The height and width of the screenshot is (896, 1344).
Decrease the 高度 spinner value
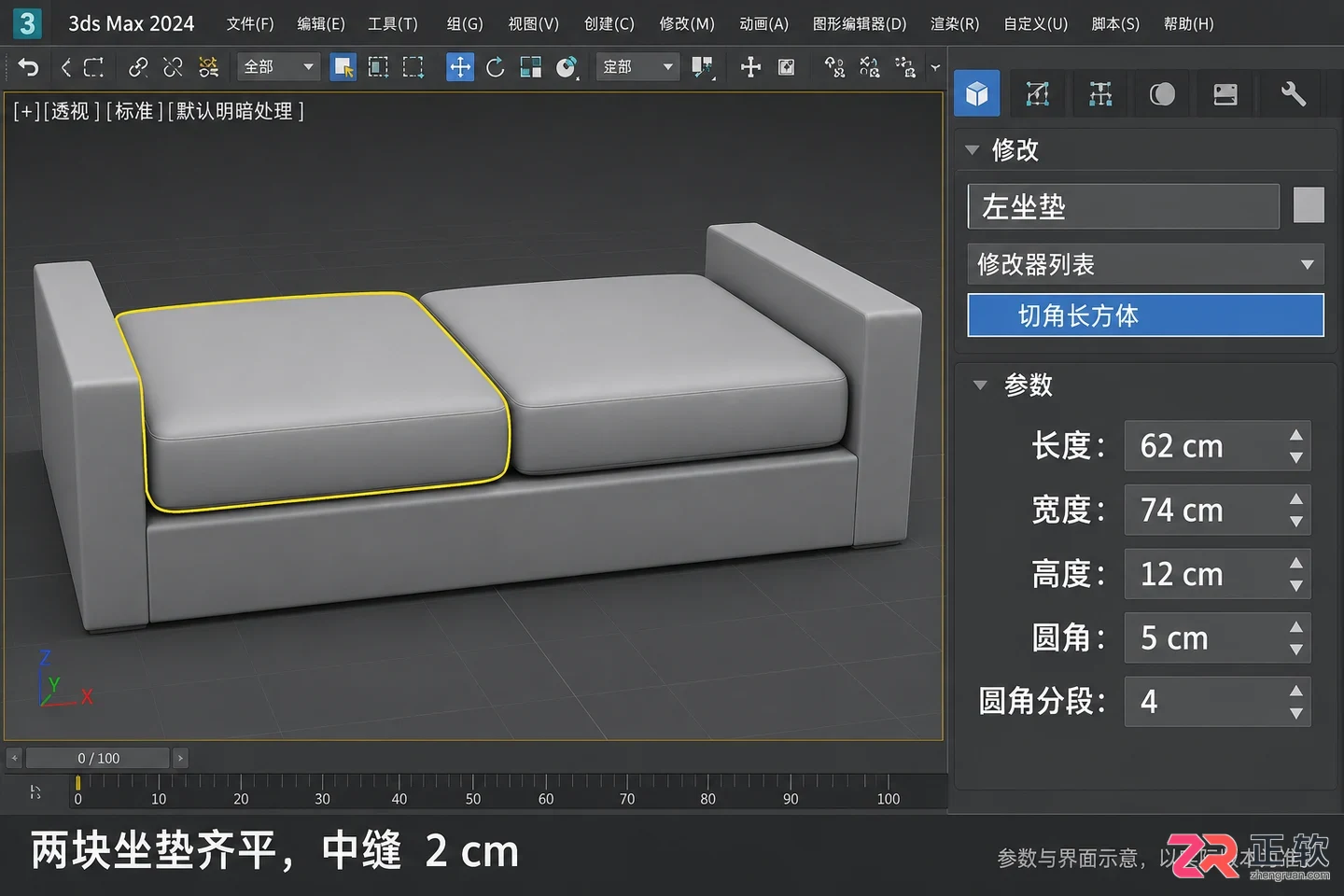tap(1296, 585)
